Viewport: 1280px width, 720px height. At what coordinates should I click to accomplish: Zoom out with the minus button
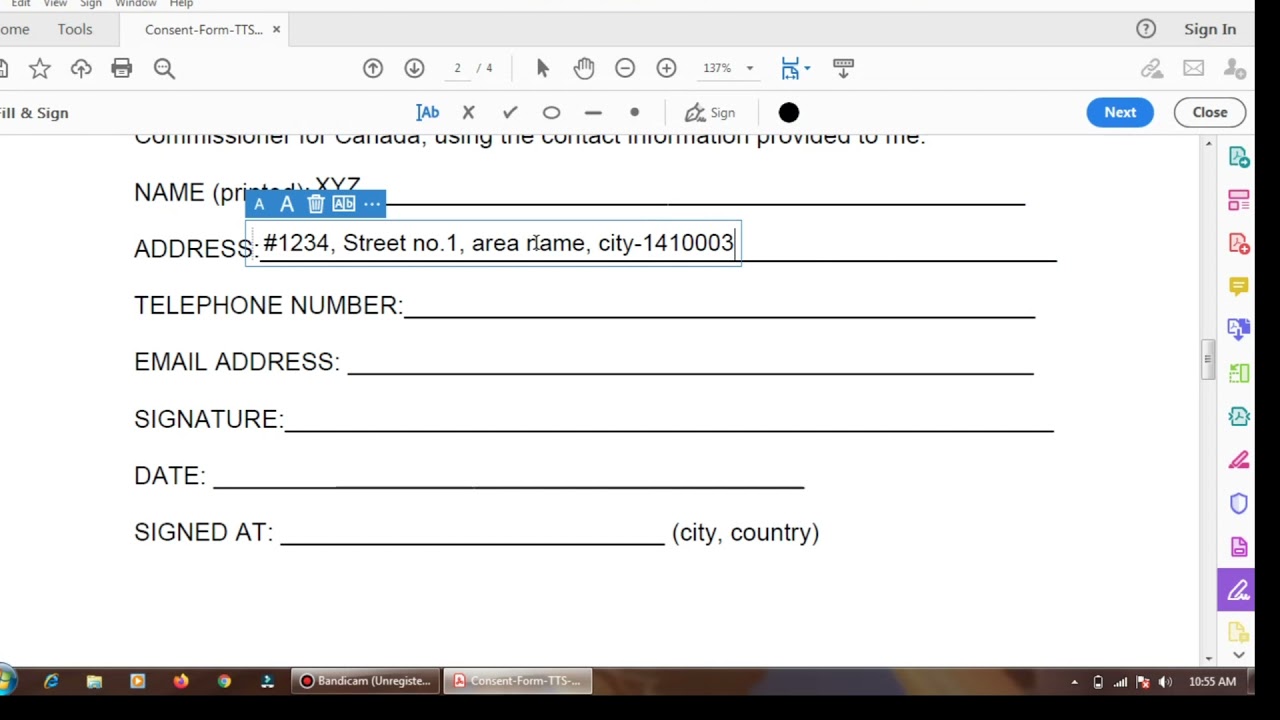(x=625, y=68)
